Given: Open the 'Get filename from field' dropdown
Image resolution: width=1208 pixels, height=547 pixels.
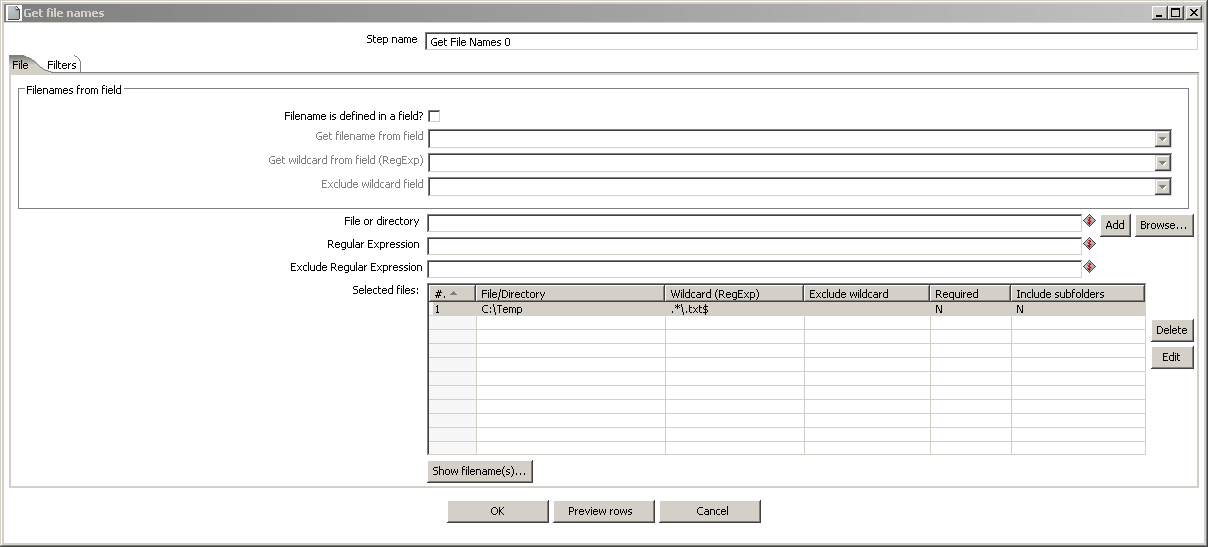Looking at the screenshot, I should (x=1162, y=139).
